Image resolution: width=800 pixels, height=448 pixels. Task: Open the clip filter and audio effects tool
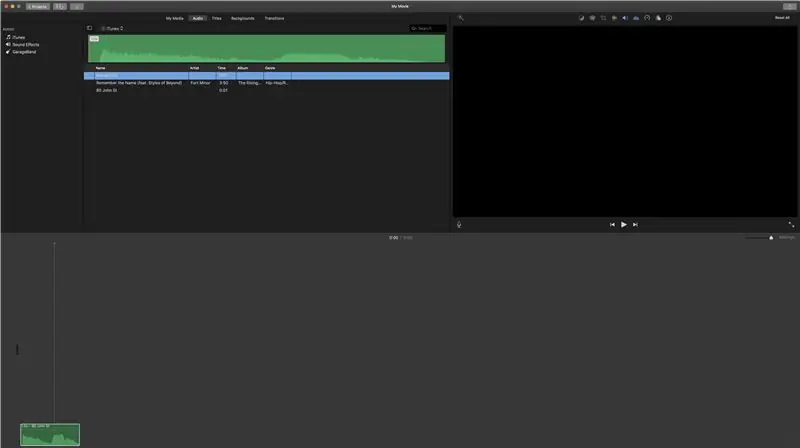(658, 18)
